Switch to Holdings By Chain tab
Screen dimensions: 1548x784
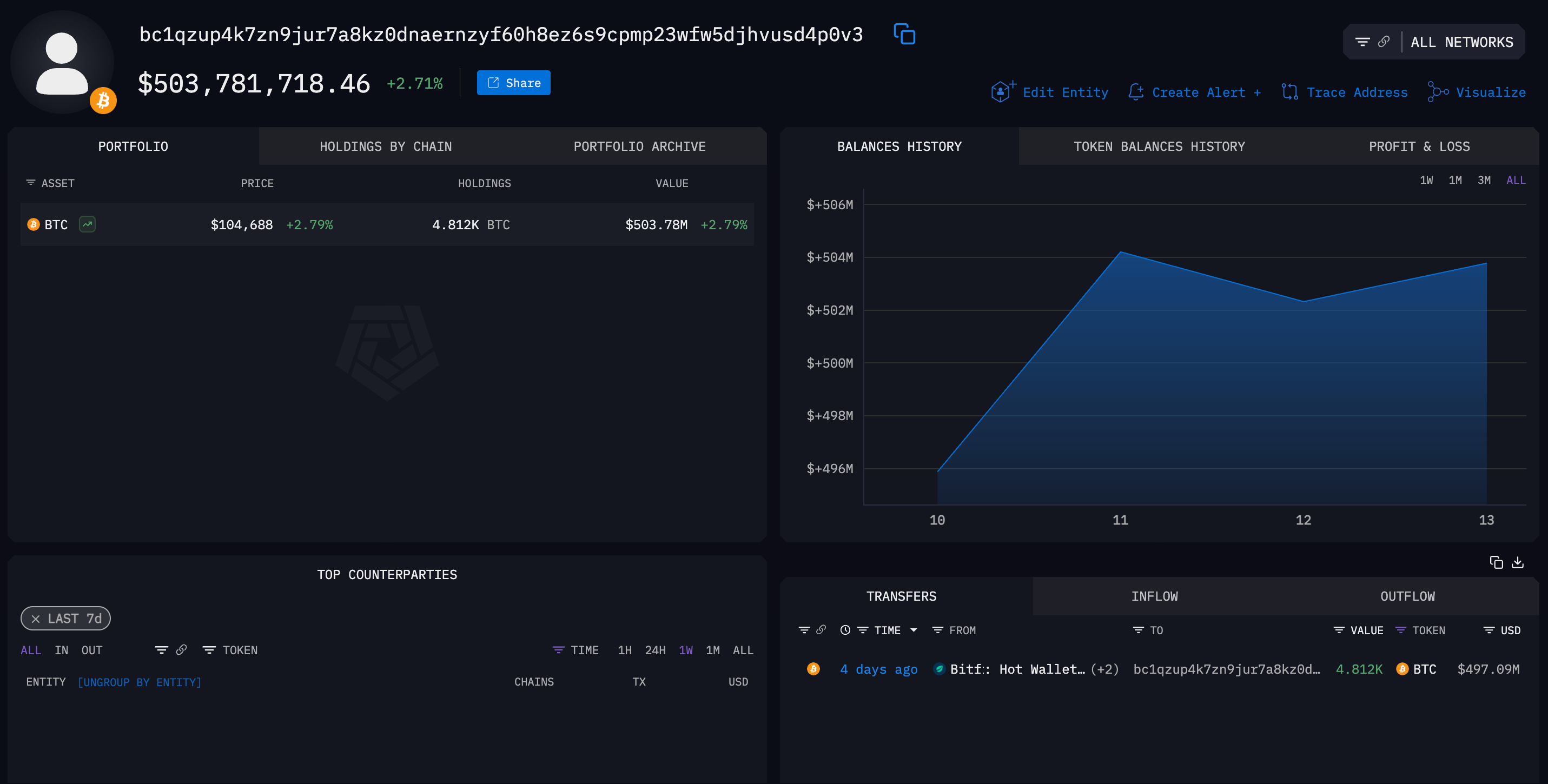coord(385,147)
